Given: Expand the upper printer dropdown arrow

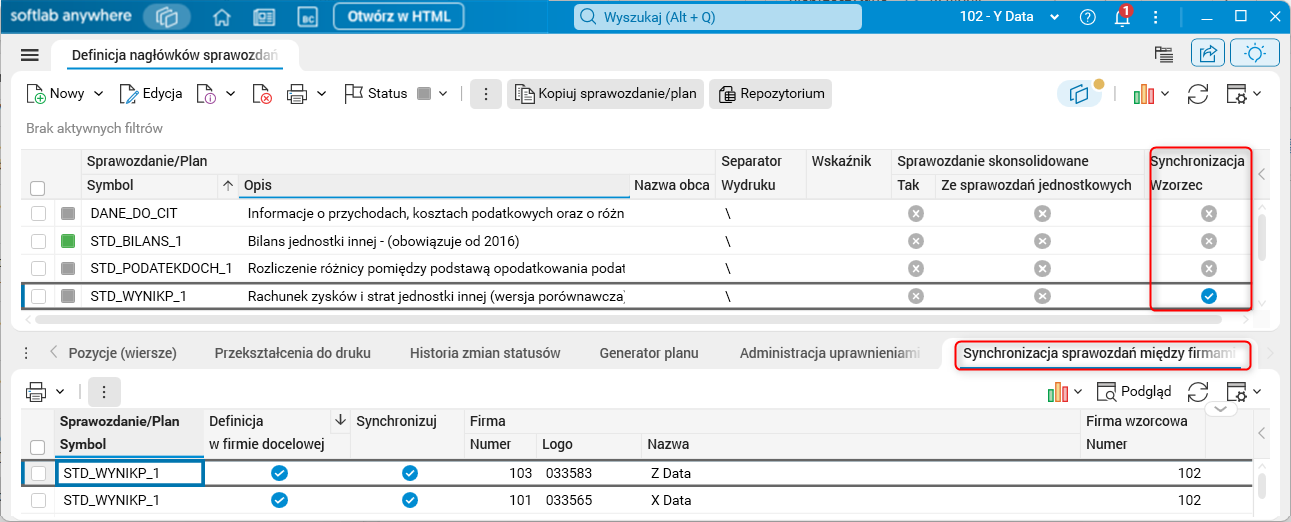Looking at the screenshot, I should [322, 94].
